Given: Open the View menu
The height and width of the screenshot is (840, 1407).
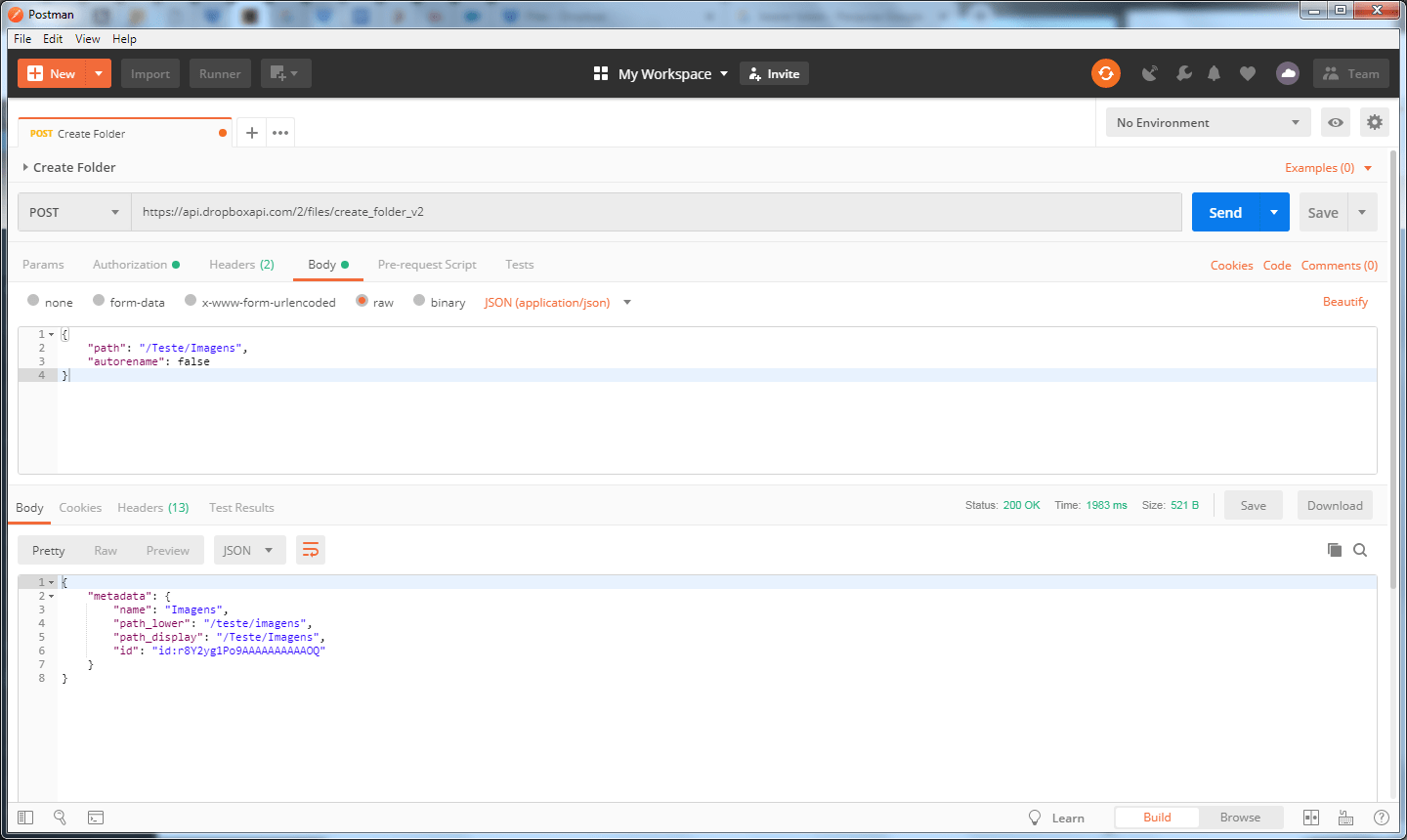Looking at the screenshot, I should click(x=88, y=39).
